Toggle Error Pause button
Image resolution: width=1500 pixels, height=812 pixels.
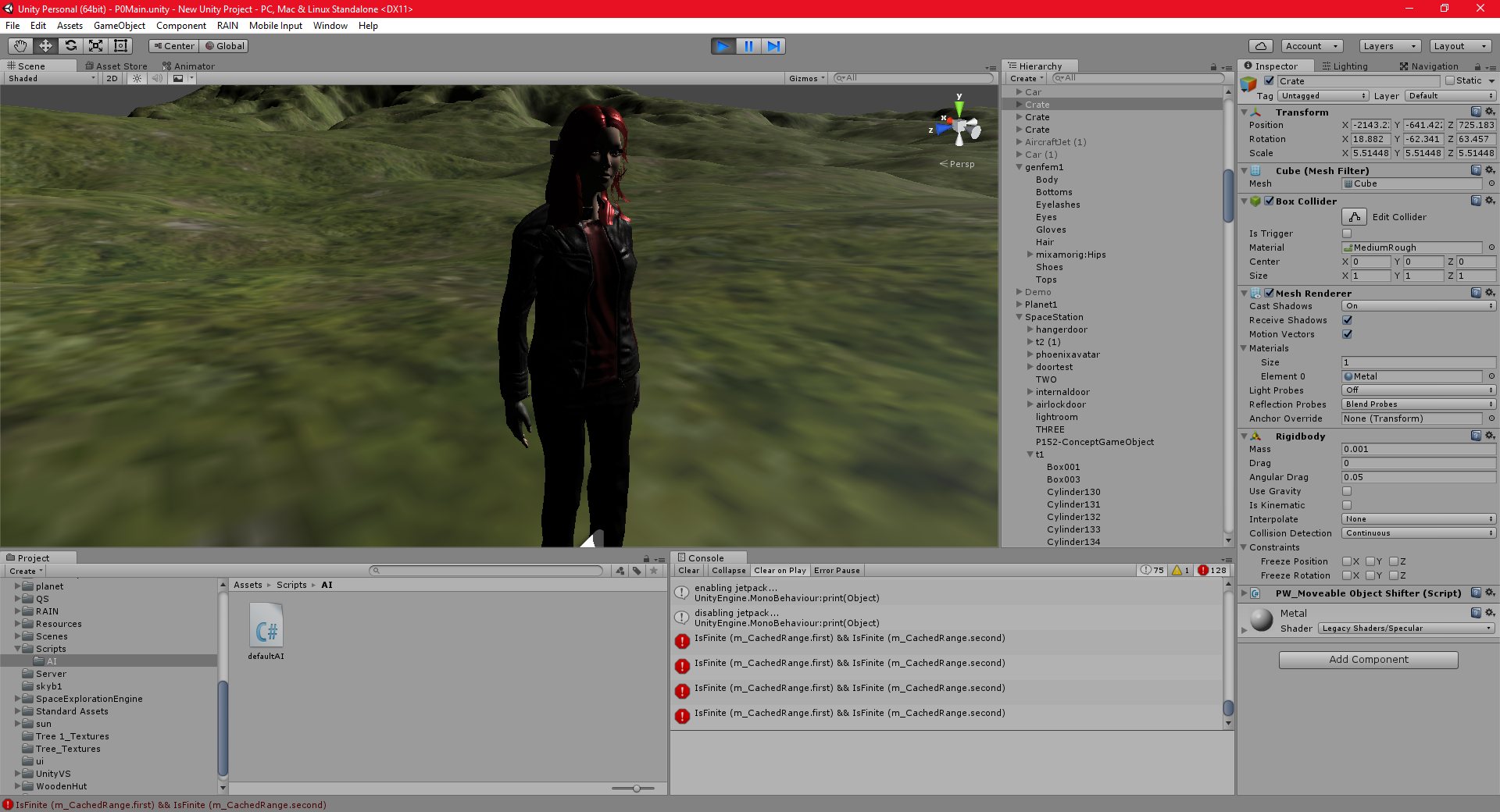[837, 571]
